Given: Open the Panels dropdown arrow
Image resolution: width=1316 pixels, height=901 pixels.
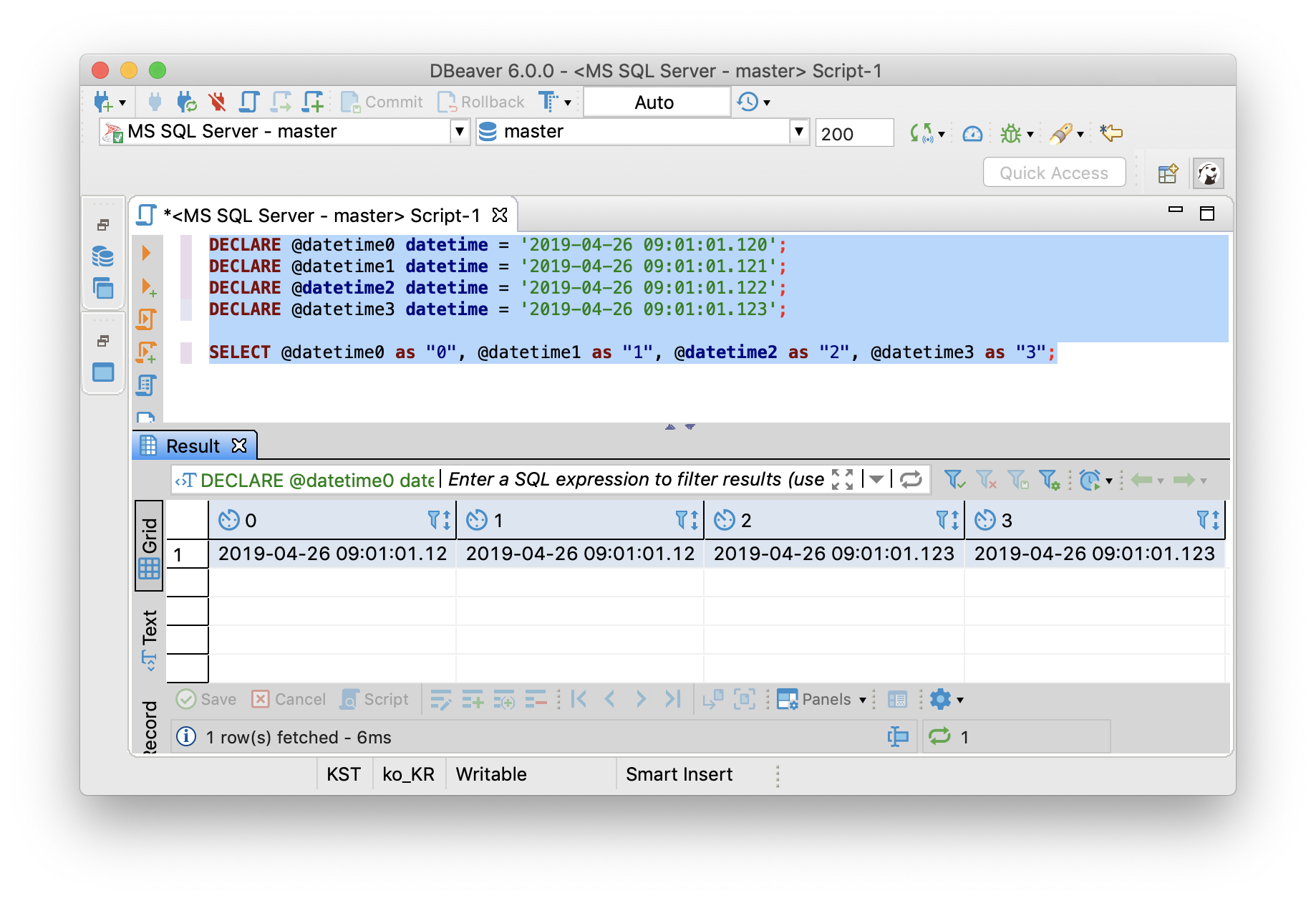Looking at the screenshot, I should tap(863, 700).
